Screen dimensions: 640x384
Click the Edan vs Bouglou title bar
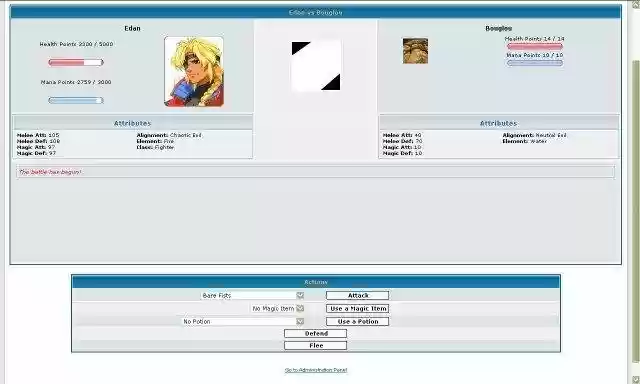pyautogui.click(x=316, y=13)
